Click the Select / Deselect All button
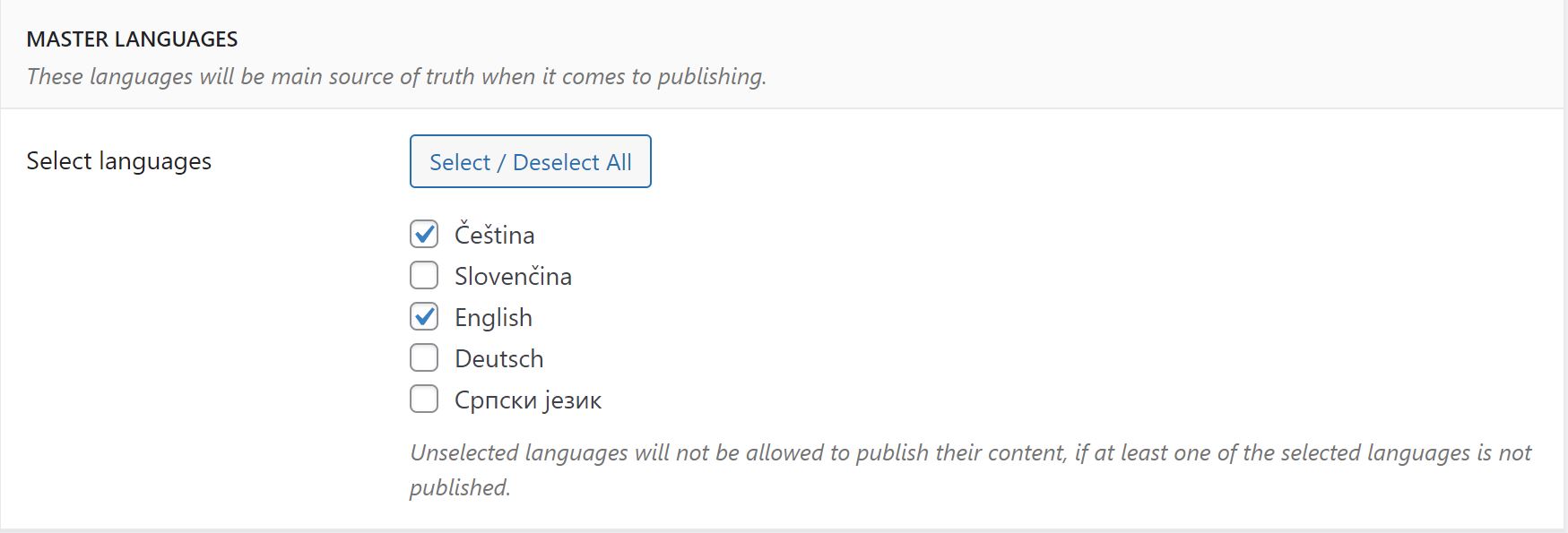This screenshot has width=1568, height=533. tap(531, 161)
